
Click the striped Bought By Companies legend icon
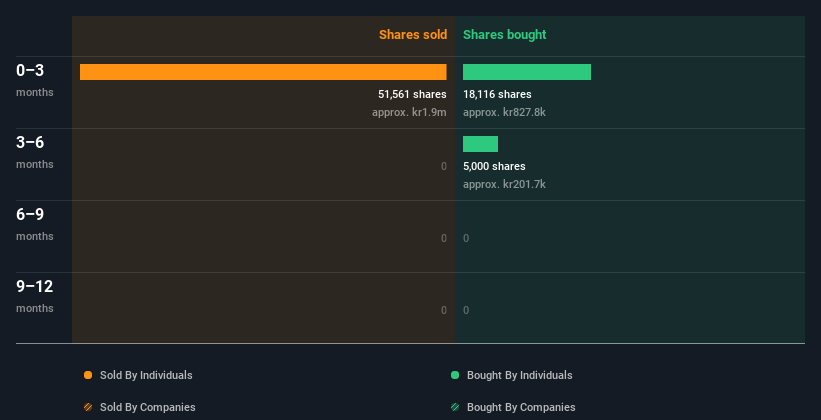pos(455,407)
